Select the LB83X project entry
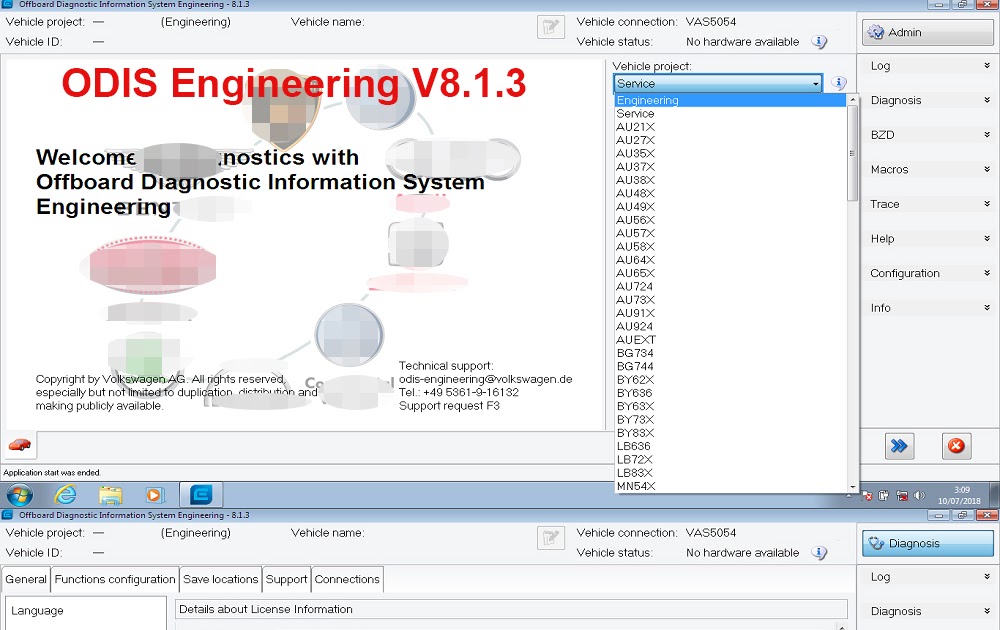 tap(730, 473)
